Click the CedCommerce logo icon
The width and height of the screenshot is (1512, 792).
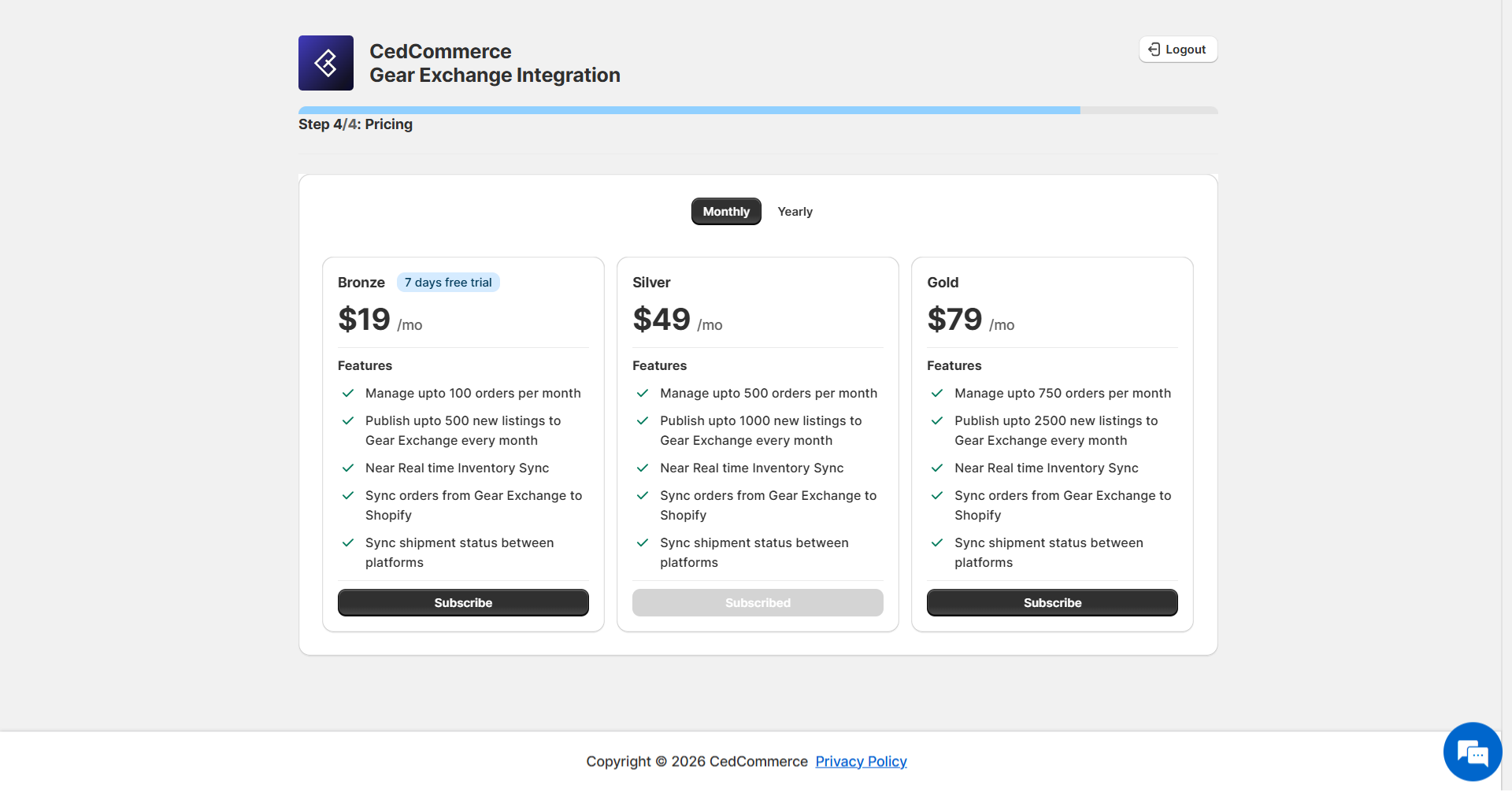[x=325, y=63]
